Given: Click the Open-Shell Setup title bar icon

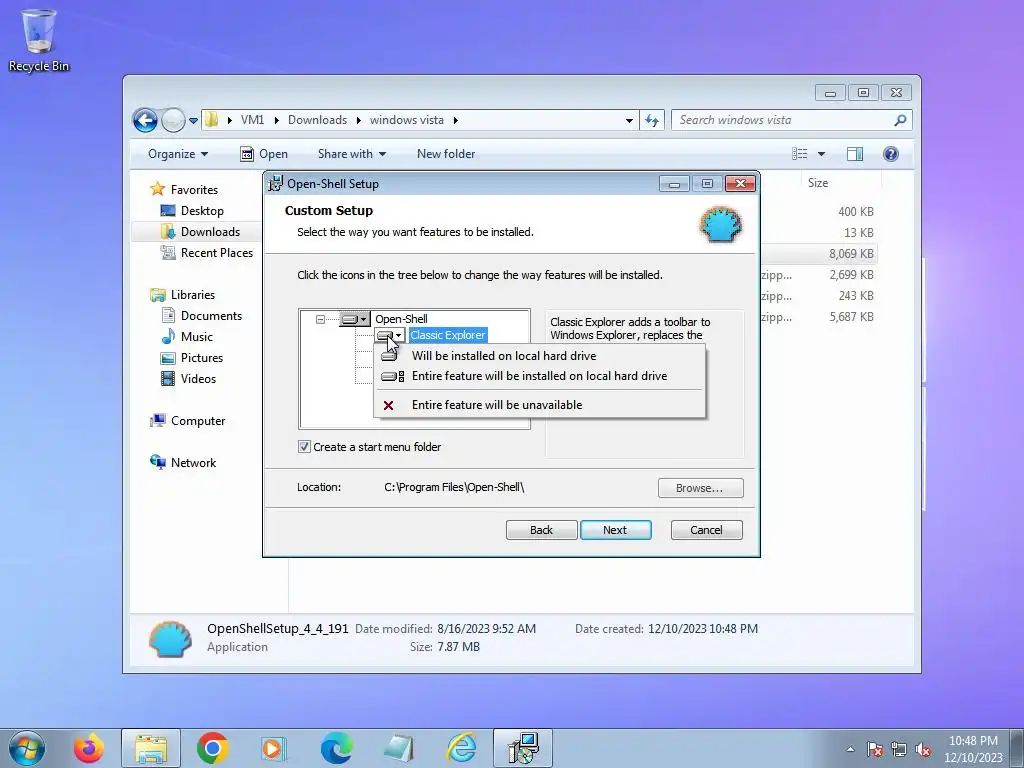Looking at the screenshot, I should [276, 184].
